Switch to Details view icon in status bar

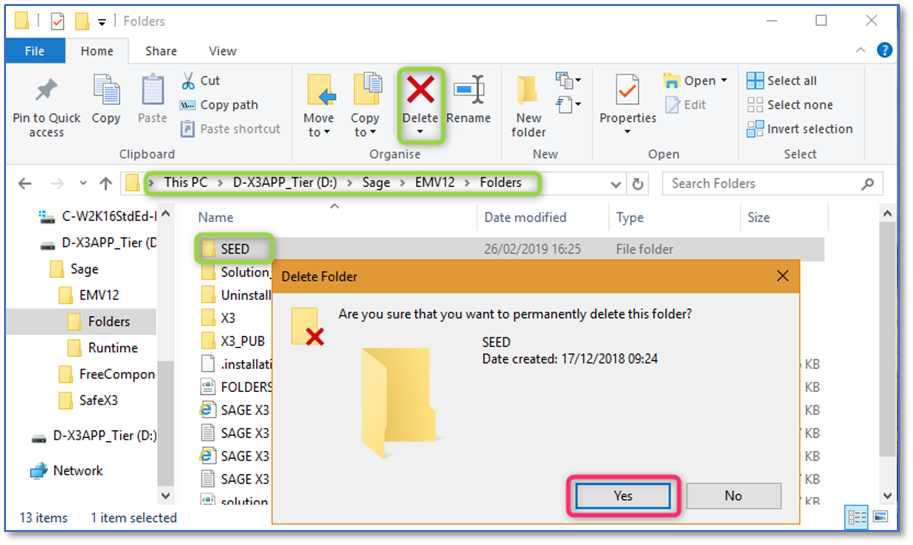click(857, 517)
